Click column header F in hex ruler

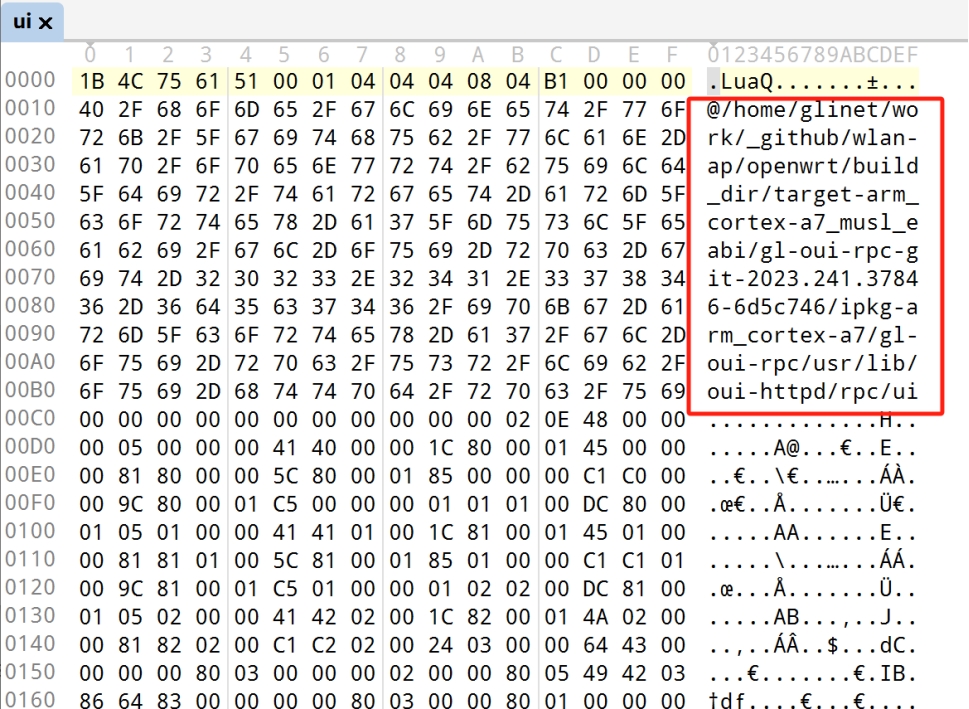672,55
